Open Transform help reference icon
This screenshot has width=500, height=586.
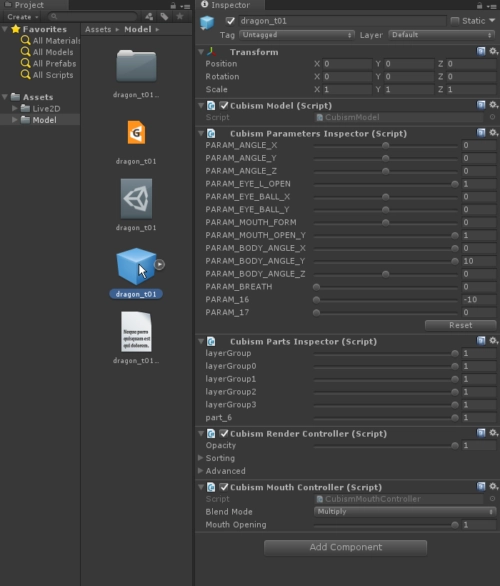(x=481, y=51)
